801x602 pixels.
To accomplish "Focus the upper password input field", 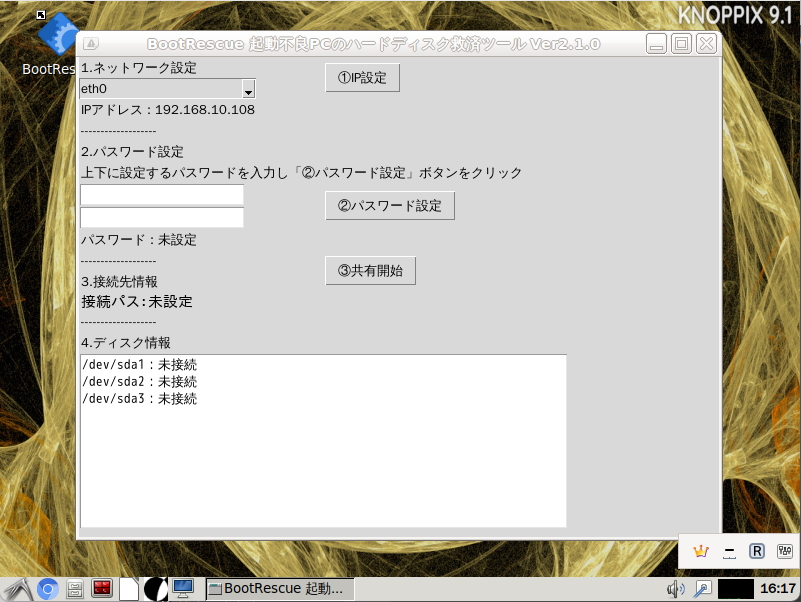I will [x=162, y=195].
